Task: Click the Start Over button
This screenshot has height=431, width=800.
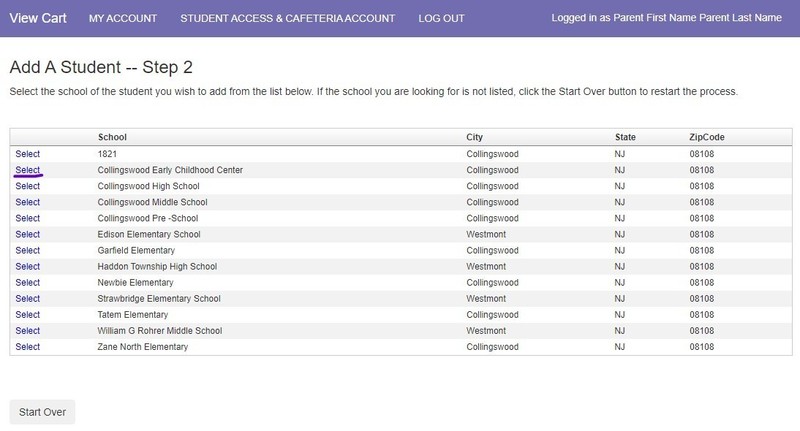Action: pos(42,412)
